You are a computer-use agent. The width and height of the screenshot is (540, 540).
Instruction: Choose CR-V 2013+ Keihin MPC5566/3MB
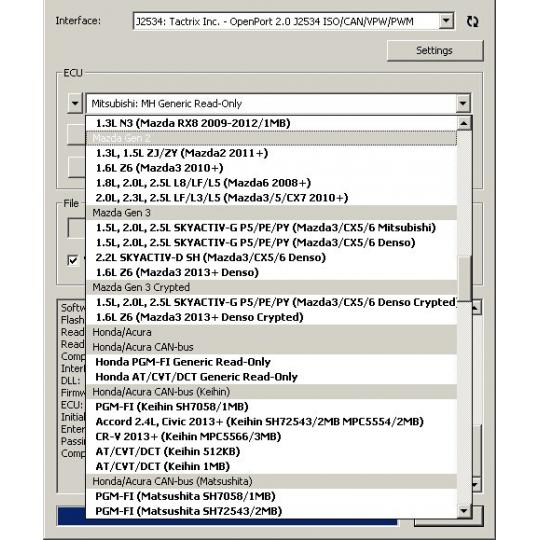point(271,437)
